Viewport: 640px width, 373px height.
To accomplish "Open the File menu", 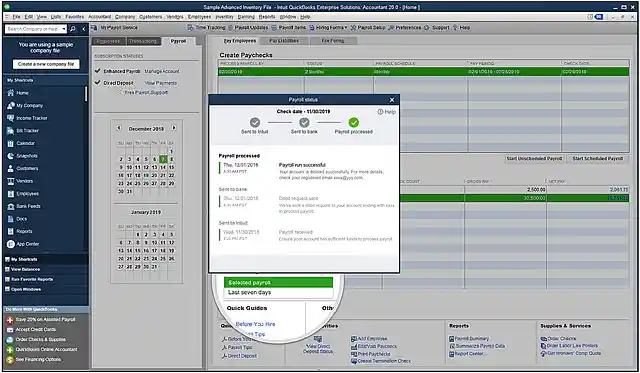I will tap(16, 17).
